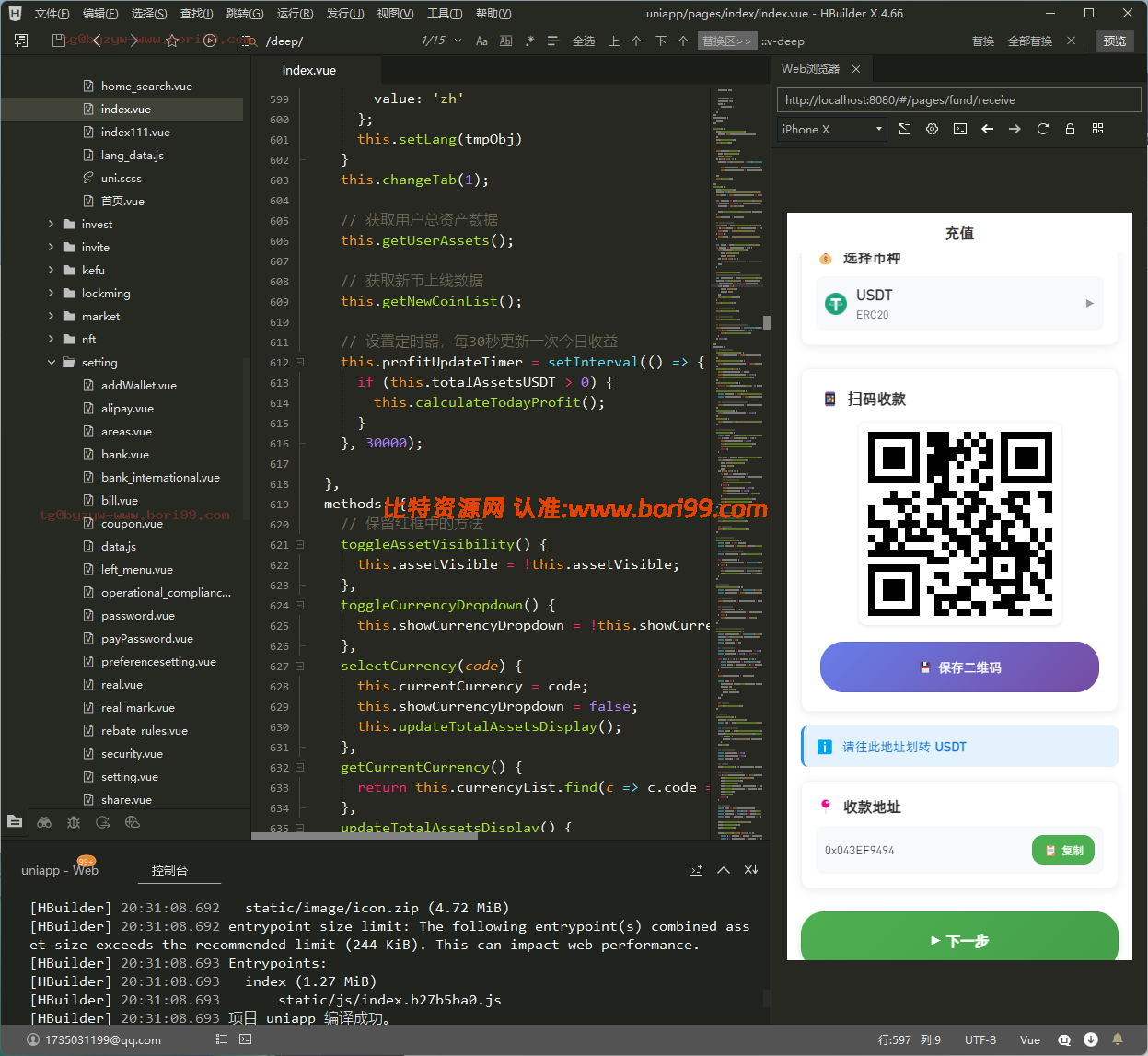Click 下一个 to find the next match

tap(672, 41)
